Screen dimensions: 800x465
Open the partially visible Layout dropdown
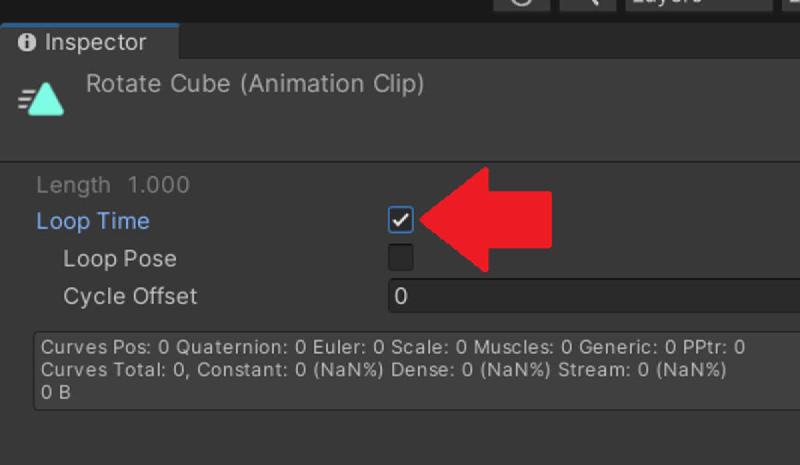(791, 4)
